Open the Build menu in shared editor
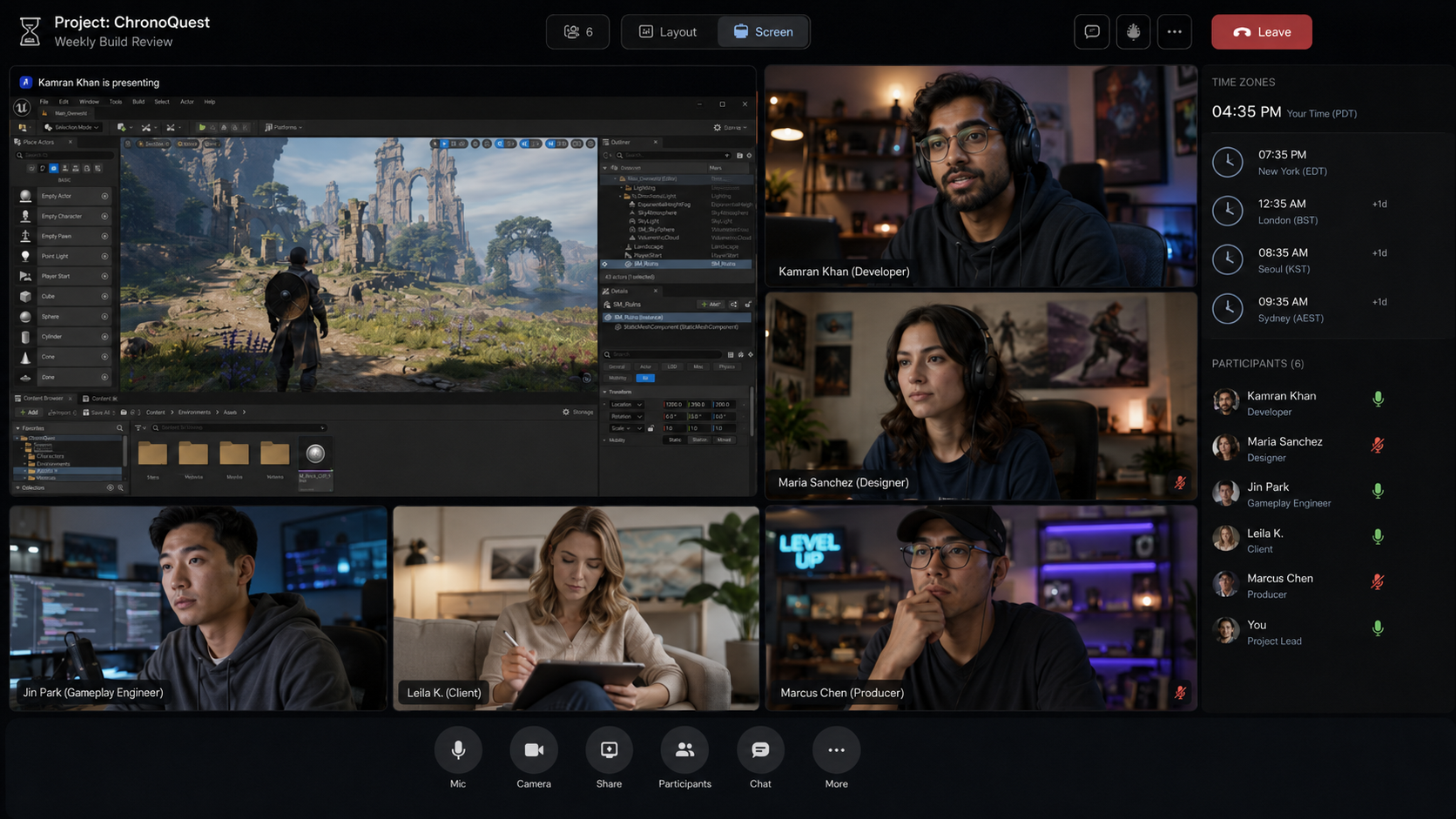This screenshot has width=1456, height=819. click(x=138, y=102)
